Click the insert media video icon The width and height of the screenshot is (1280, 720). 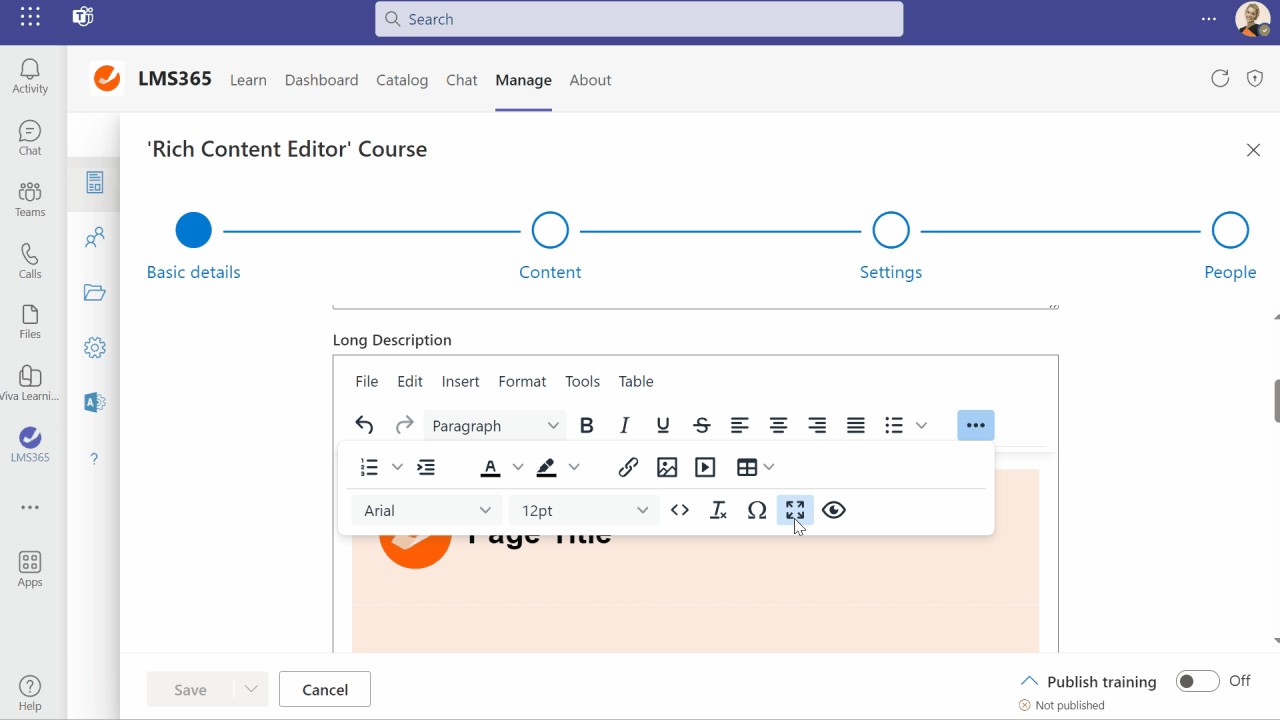[x=705, y=467]
